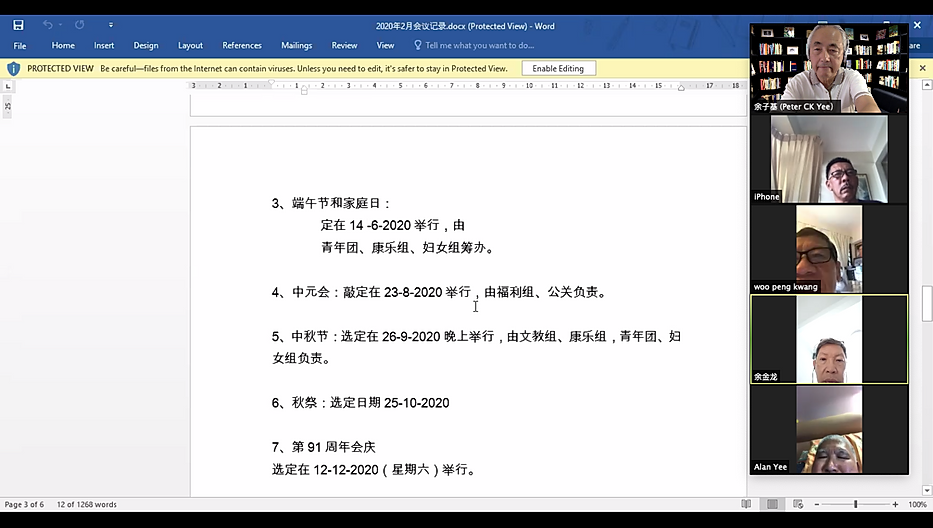
Task: Click the Redo icon in the quick access toolbar
Action: tap(79, 25)
